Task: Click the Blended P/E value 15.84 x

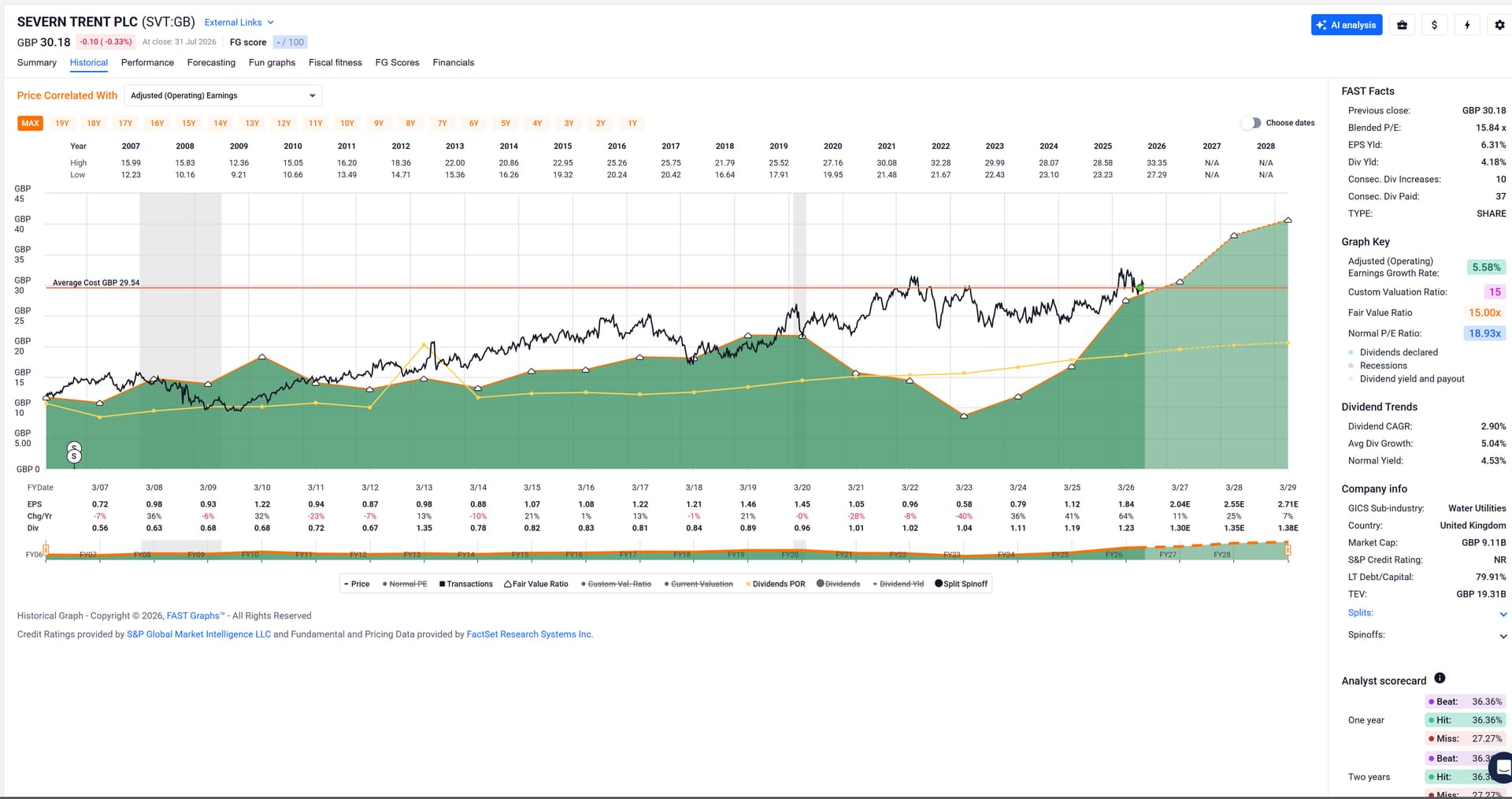Action: click(x=1491, y=128)
